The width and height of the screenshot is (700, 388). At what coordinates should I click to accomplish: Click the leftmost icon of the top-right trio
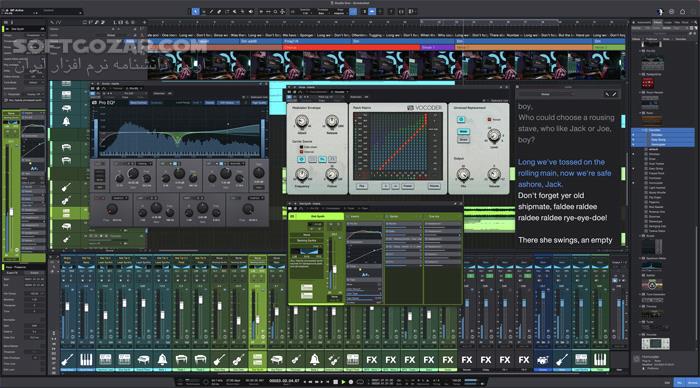(661, 12)
